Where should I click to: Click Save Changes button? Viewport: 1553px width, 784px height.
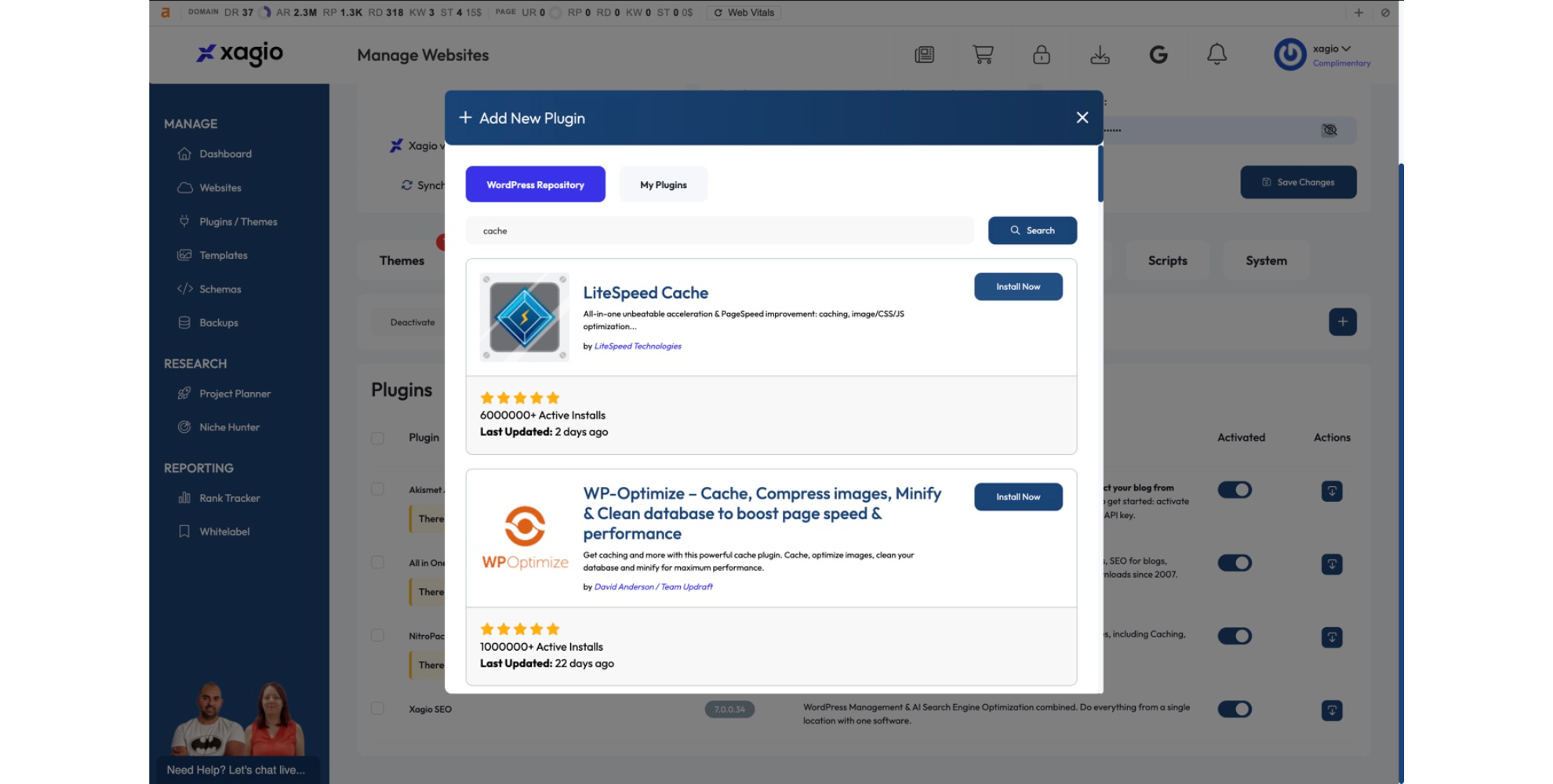1298,182
